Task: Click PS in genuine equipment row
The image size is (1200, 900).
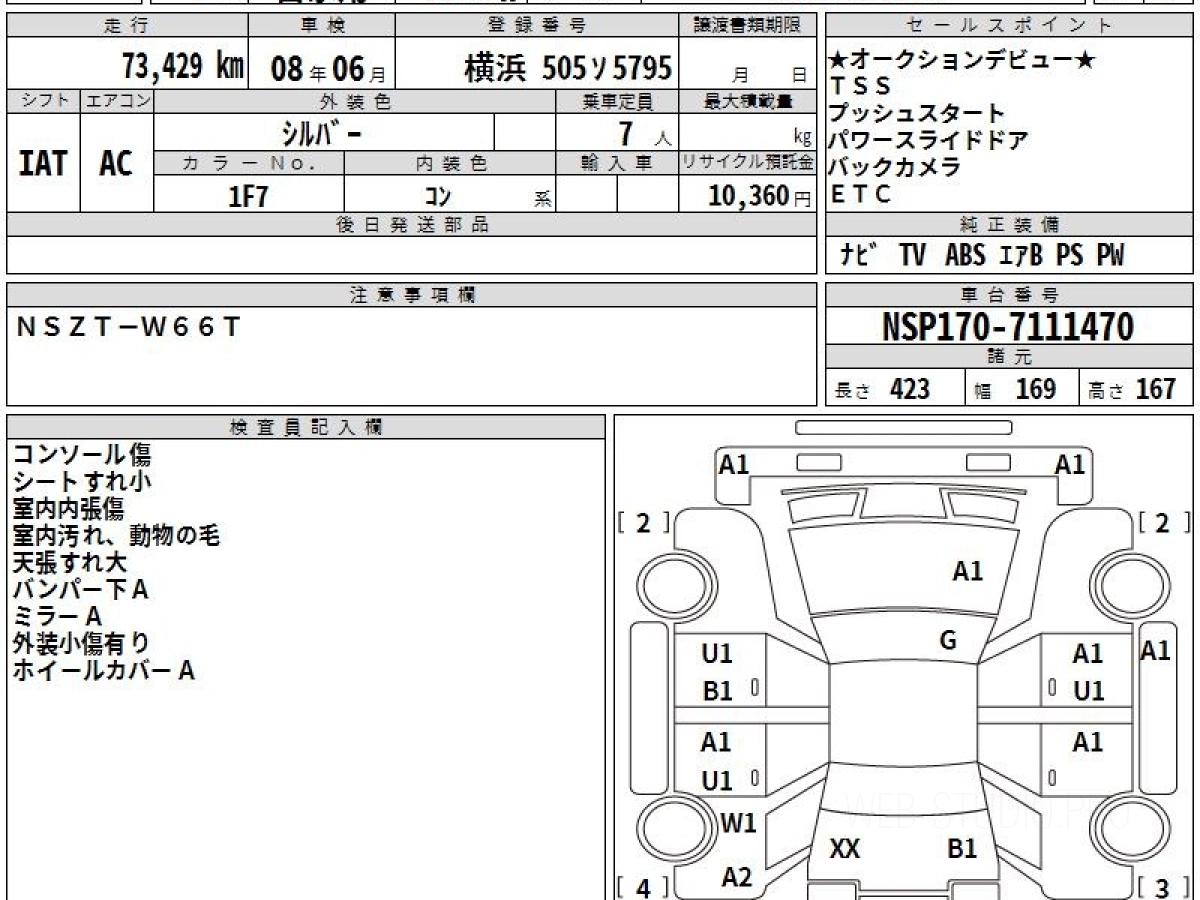Action: tap(1069, 256)
